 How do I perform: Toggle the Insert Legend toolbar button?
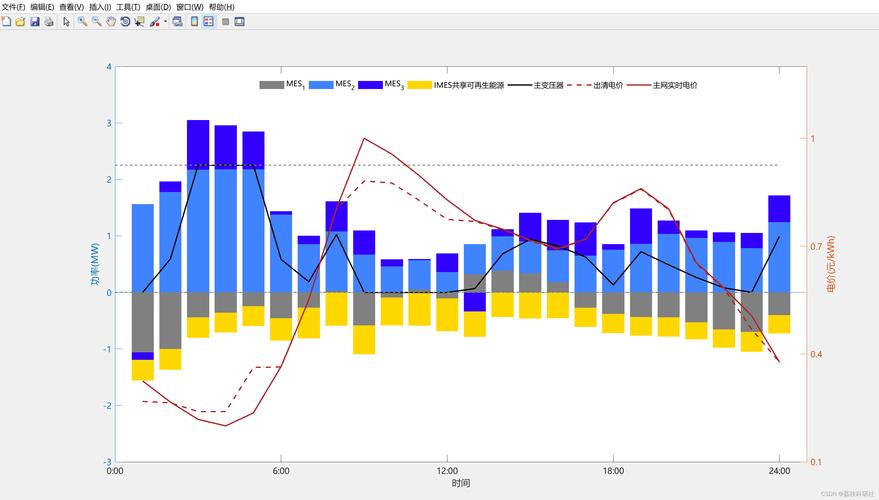click(208, 21)
